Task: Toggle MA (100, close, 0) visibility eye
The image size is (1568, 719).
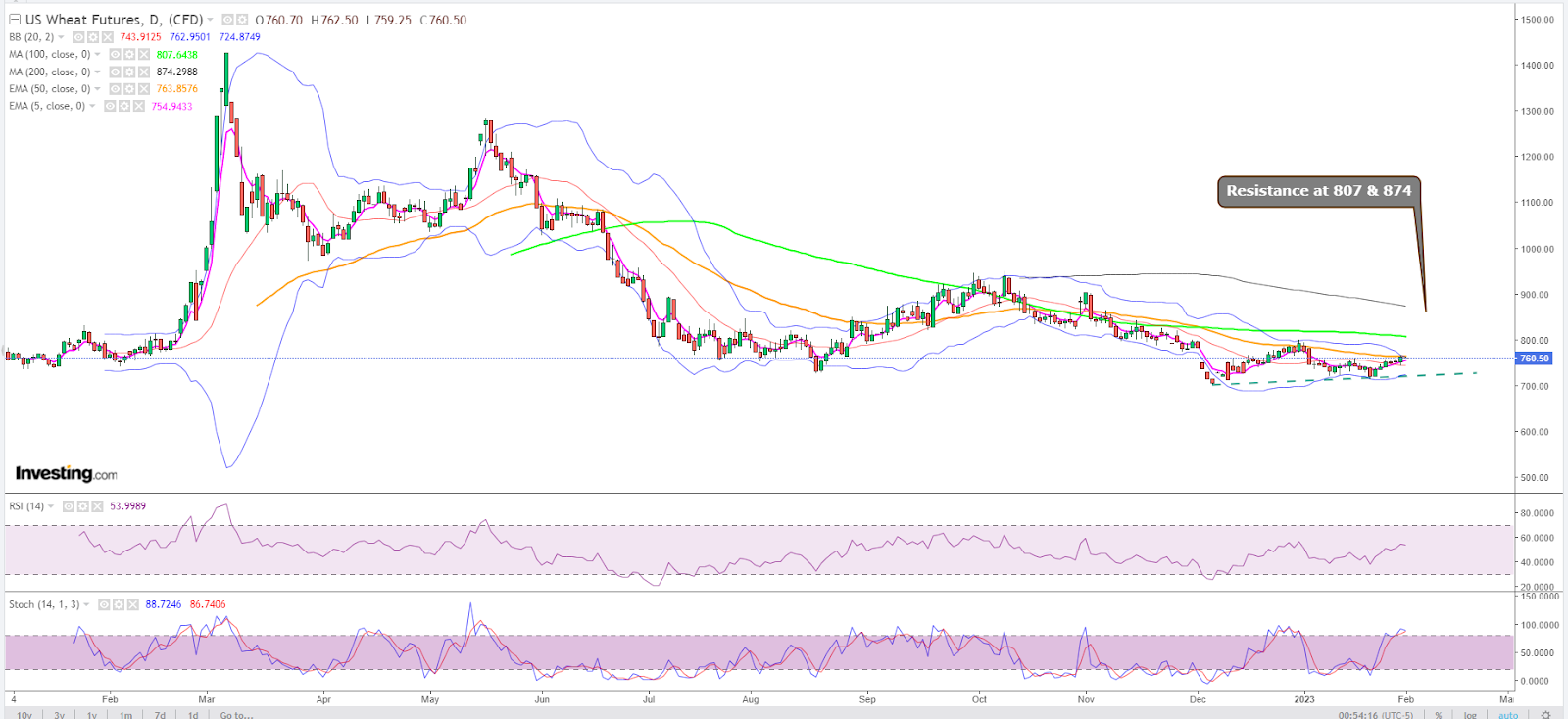Action: [115, 55]
